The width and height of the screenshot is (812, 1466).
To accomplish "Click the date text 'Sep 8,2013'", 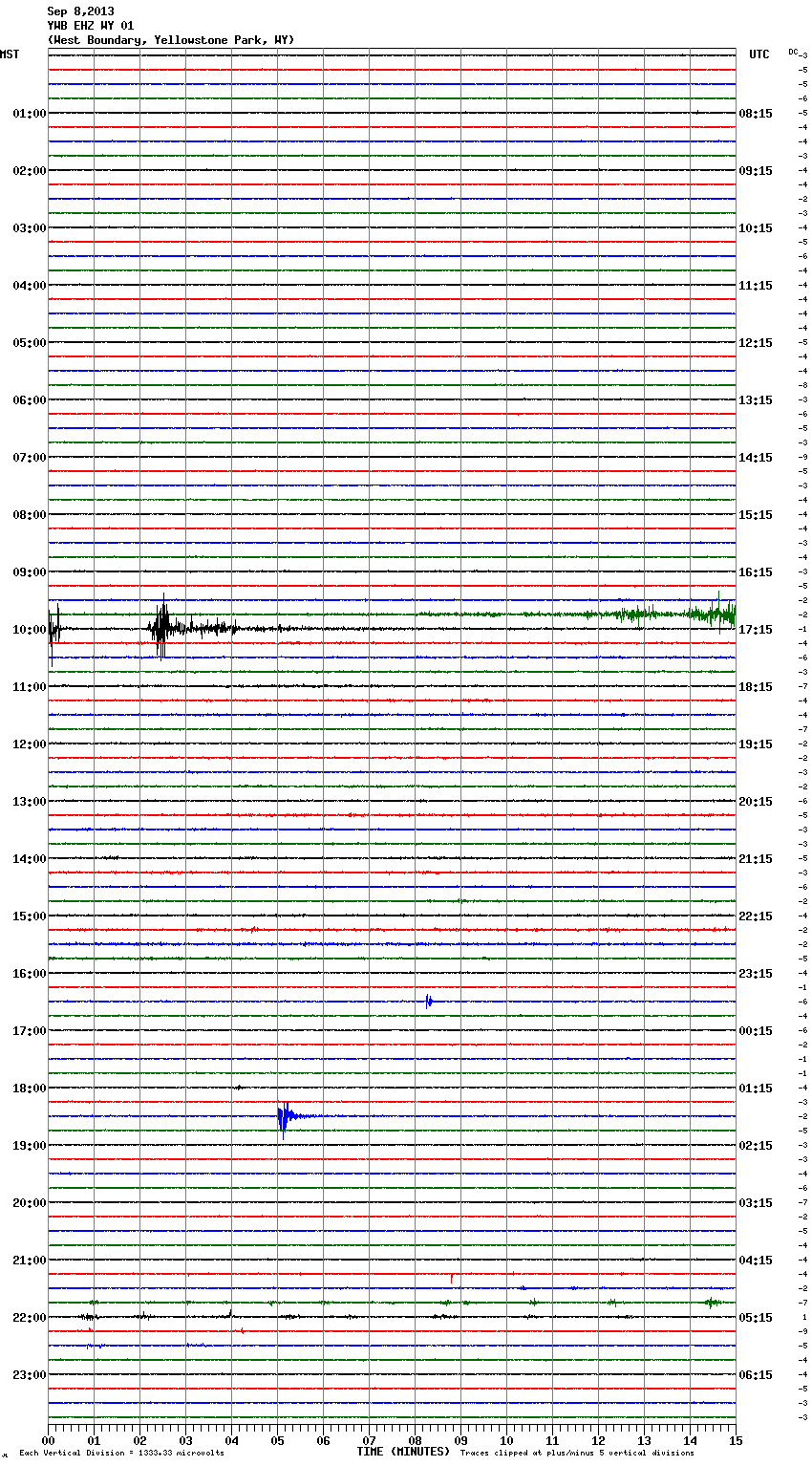I will (80, 11).
